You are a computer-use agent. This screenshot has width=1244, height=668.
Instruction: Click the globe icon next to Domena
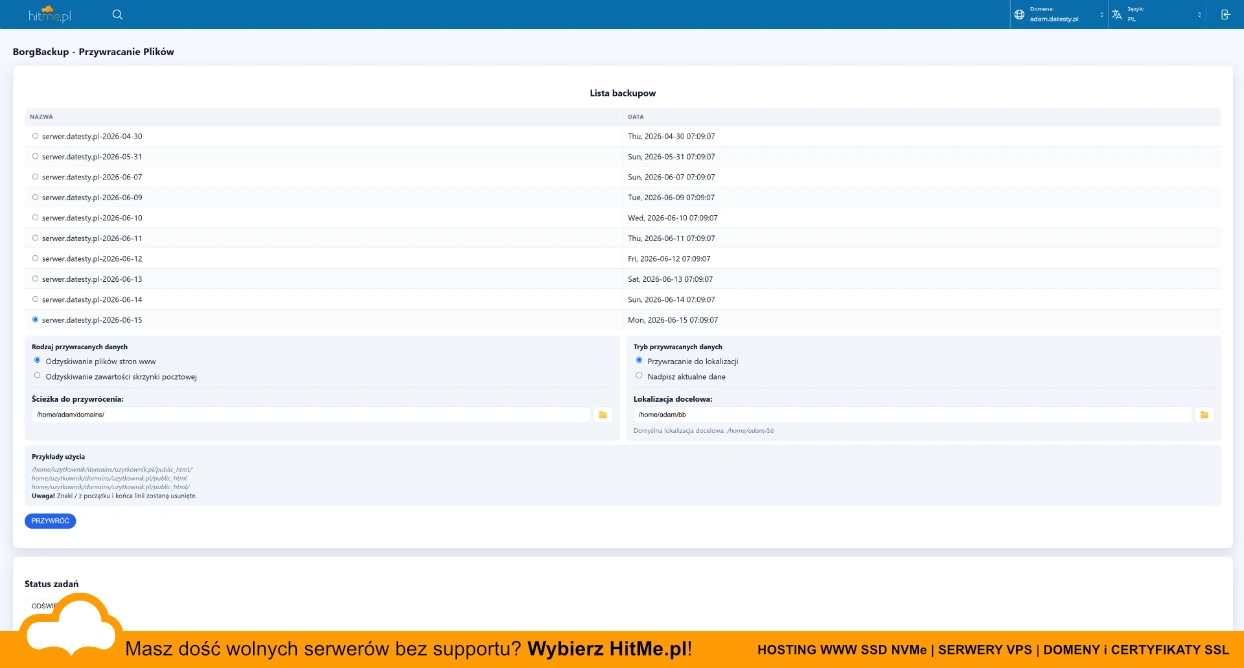[1019, 15]
